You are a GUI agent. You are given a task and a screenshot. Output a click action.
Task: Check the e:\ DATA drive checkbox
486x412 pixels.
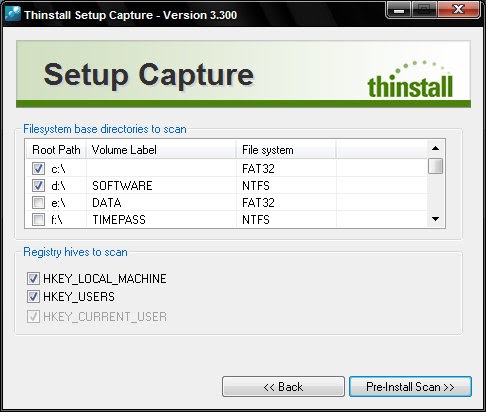[x=38, y=202]
